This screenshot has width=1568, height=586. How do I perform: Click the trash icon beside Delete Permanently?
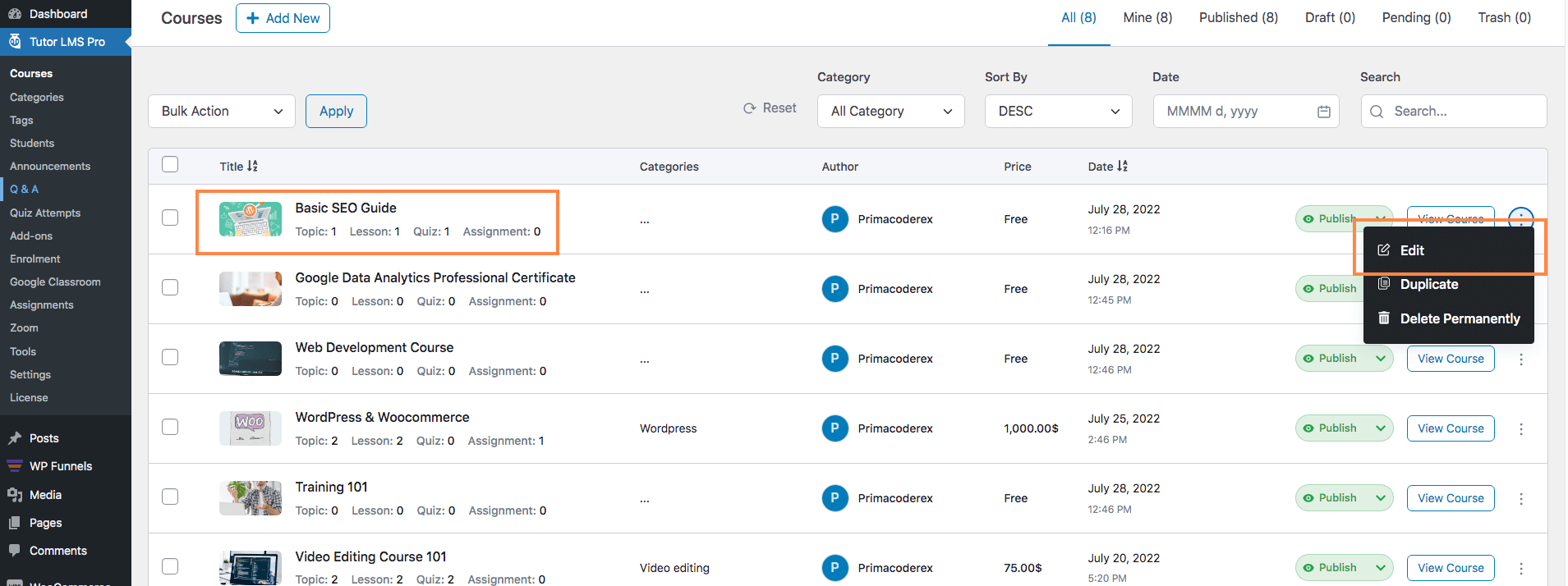point(1384,318)
